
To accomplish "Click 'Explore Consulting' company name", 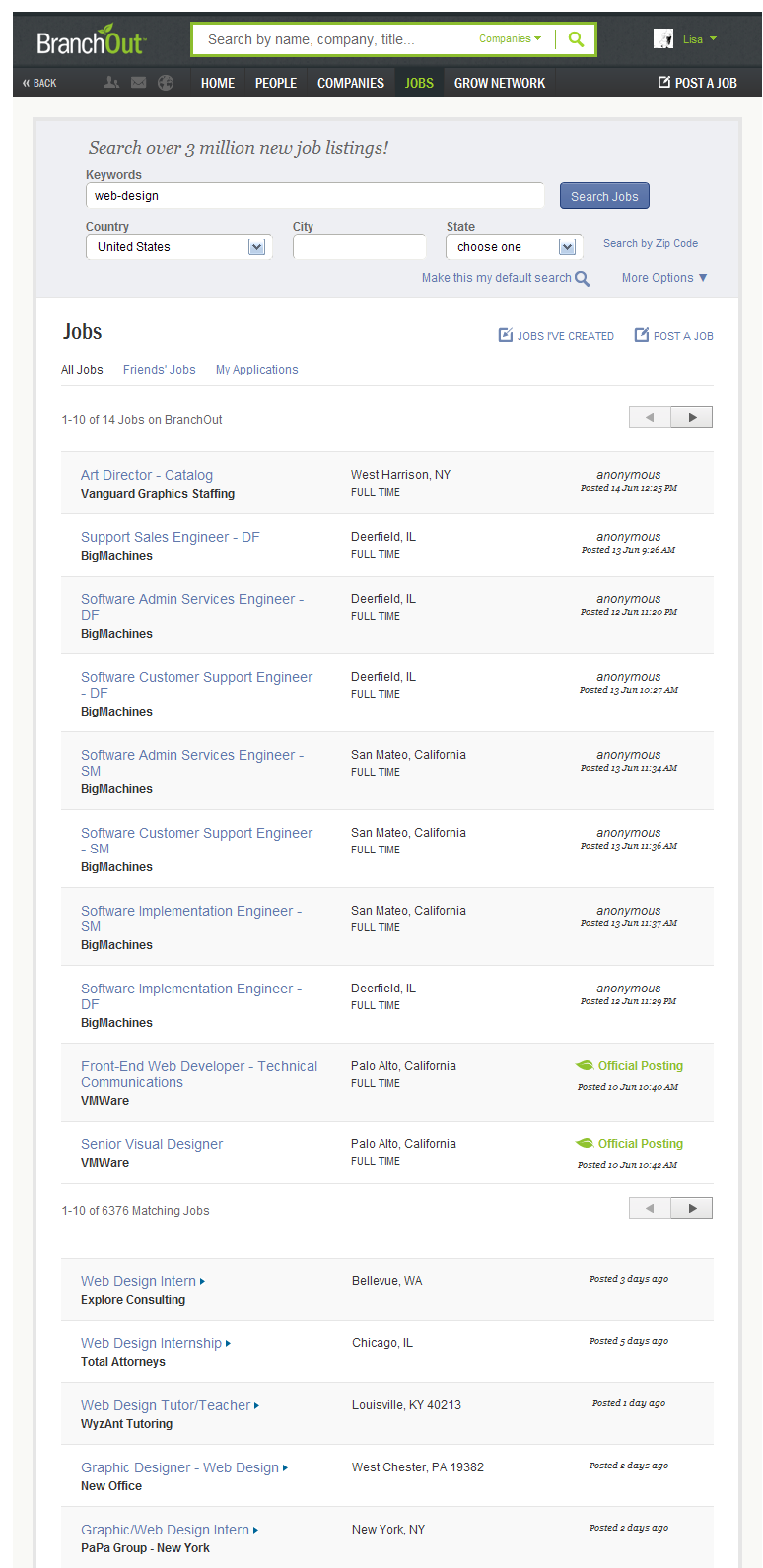I will point(133,1300).
